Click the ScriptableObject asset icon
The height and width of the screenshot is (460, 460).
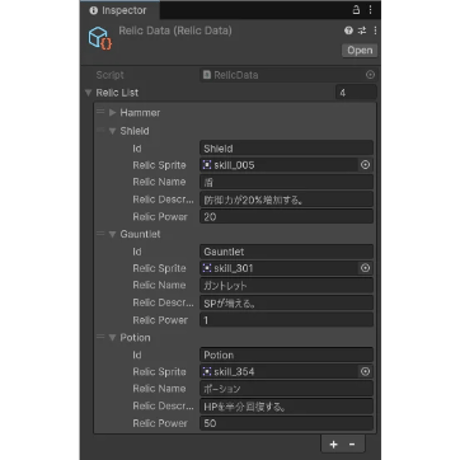pyautogui.click(x=100, y=38)
